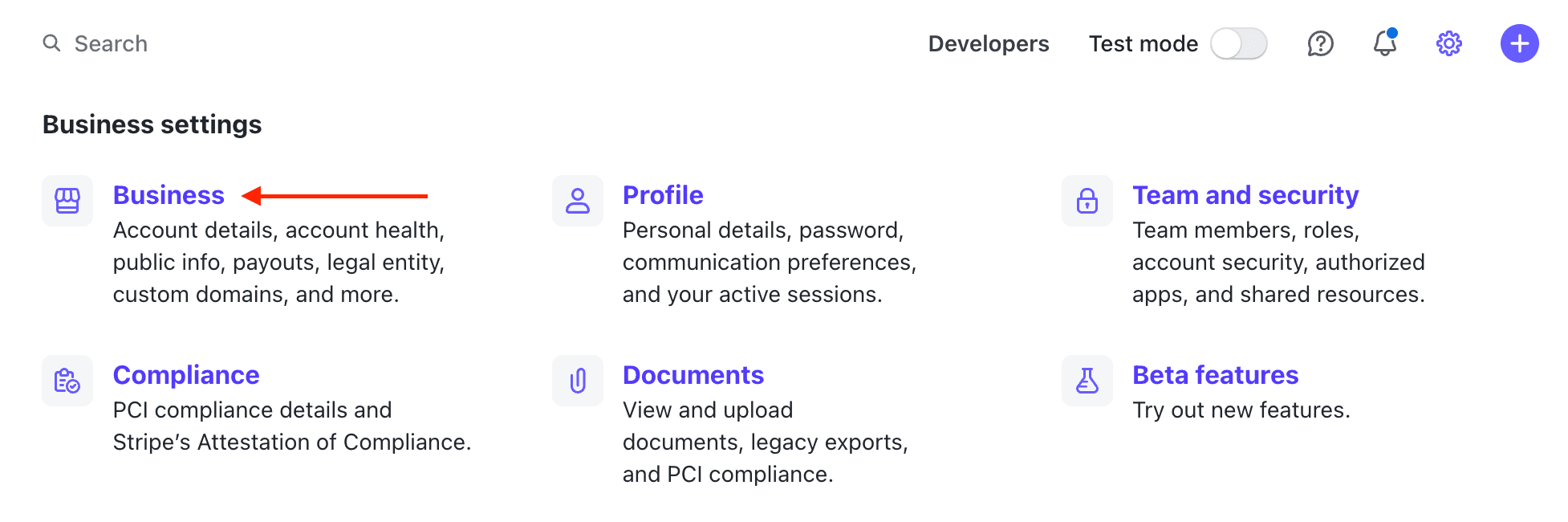This screenshot has height=522, width=1568.
Task: Click the Beta features flask icon
Action: click(x=1087, y=381)
